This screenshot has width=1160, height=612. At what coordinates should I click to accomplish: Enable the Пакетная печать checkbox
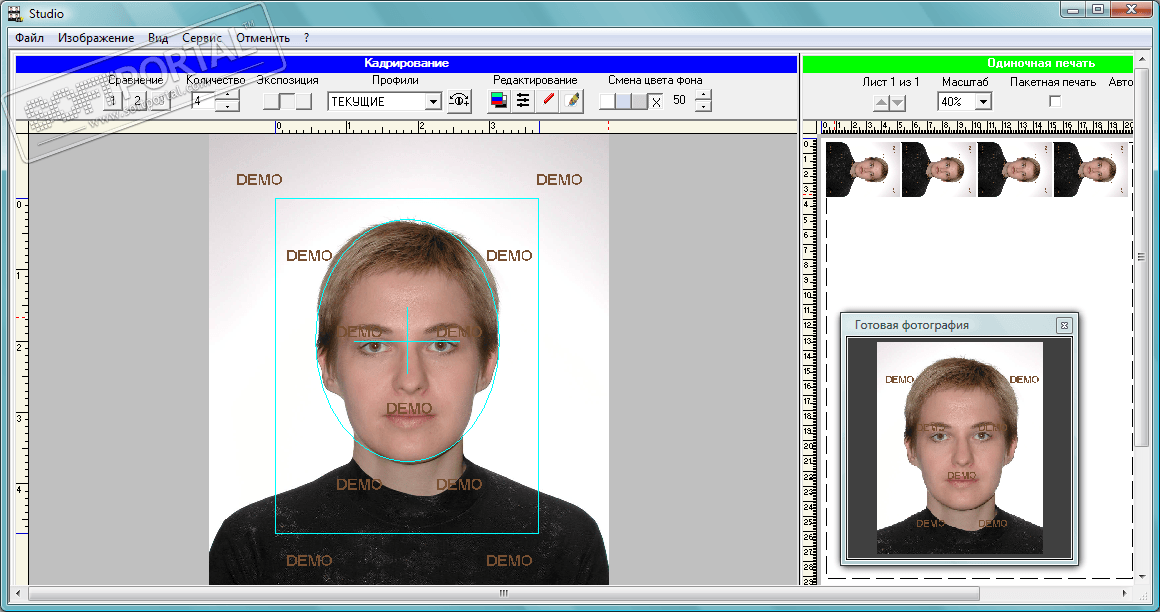click(x=1054, y=101)
